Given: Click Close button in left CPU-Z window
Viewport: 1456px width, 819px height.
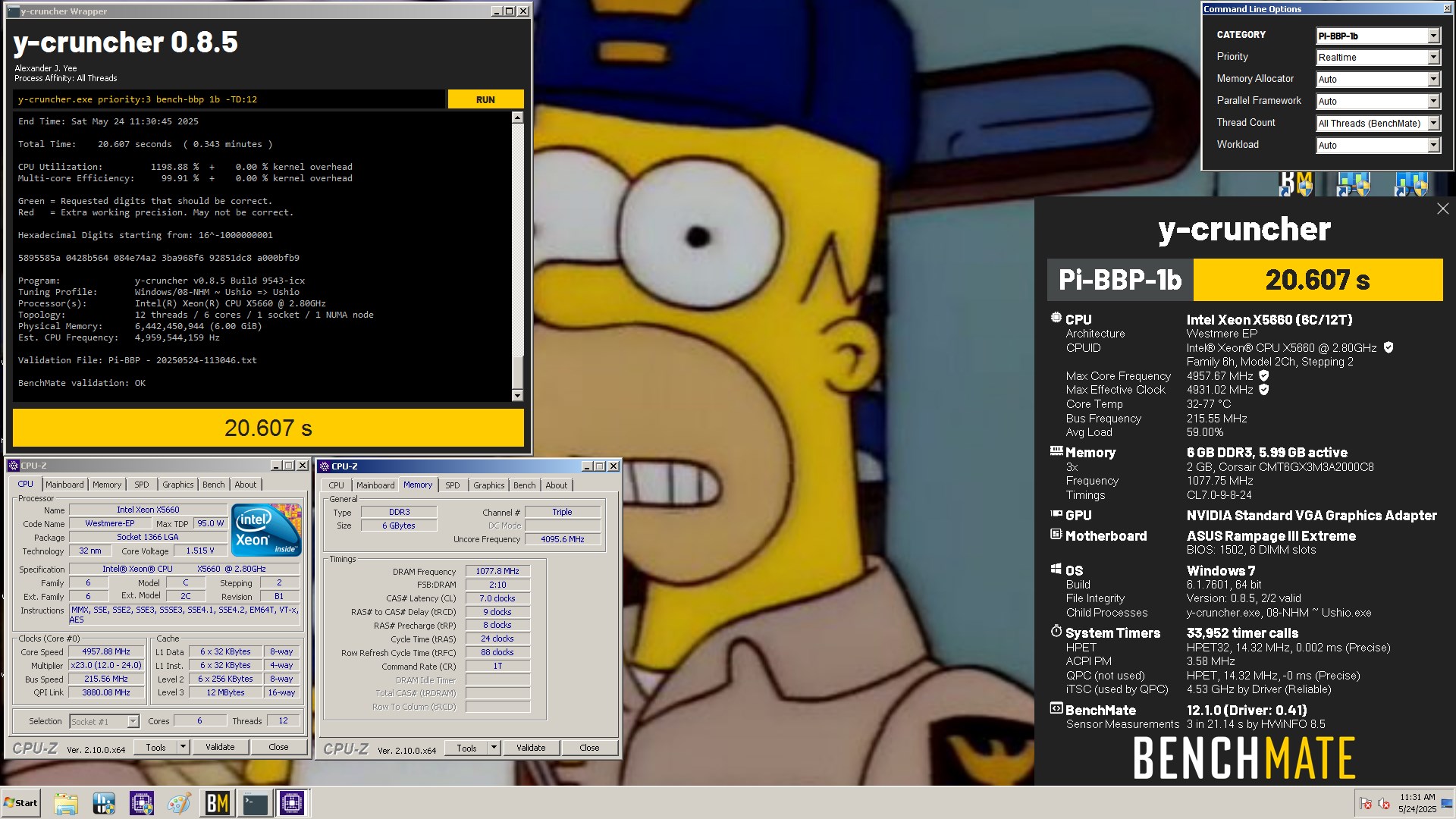Looking at the screenshot, I should (278, 748).
